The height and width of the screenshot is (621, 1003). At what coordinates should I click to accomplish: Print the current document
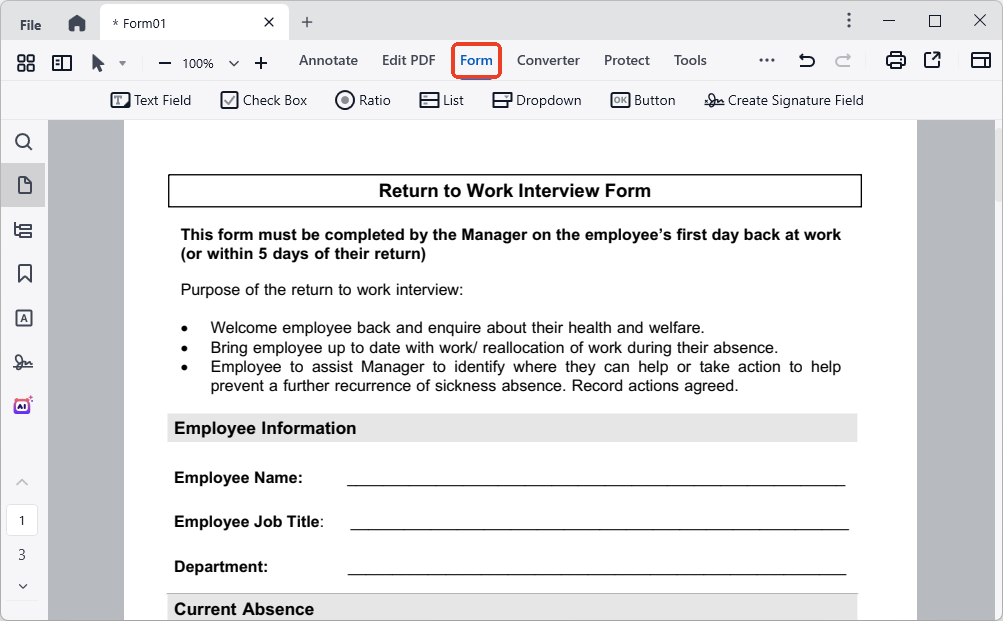pos(895,60)
